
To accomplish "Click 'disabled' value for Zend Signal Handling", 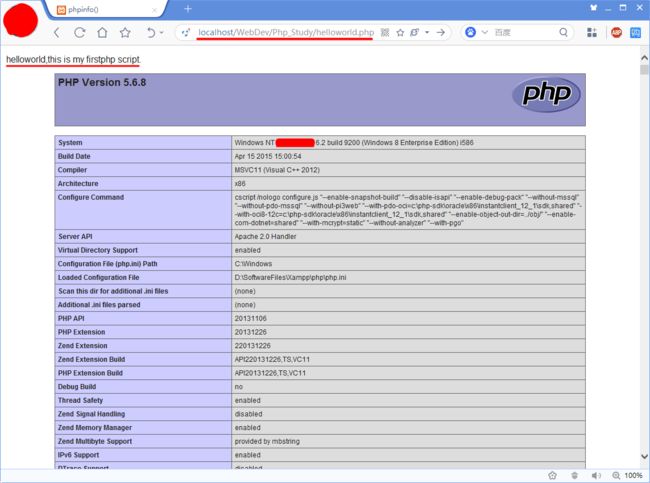I will tap(248, 414).
